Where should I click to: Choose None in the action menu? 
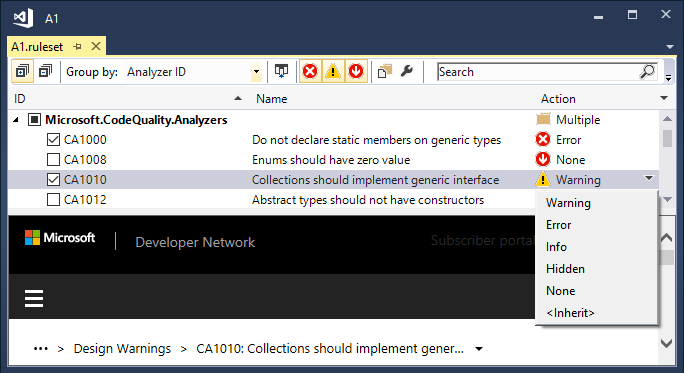(561, 291)
